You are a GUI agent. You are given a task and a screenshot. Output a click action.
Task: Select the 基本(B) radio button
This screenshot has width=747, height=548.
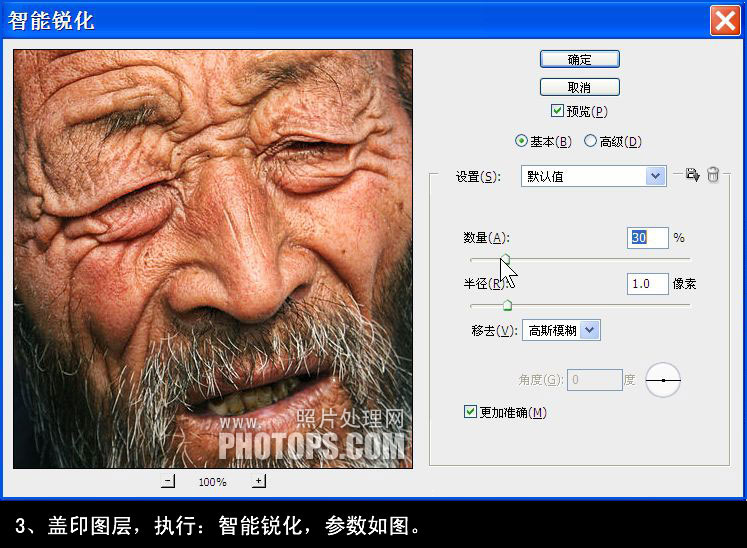pyautogui.click(x=521, y=141)
